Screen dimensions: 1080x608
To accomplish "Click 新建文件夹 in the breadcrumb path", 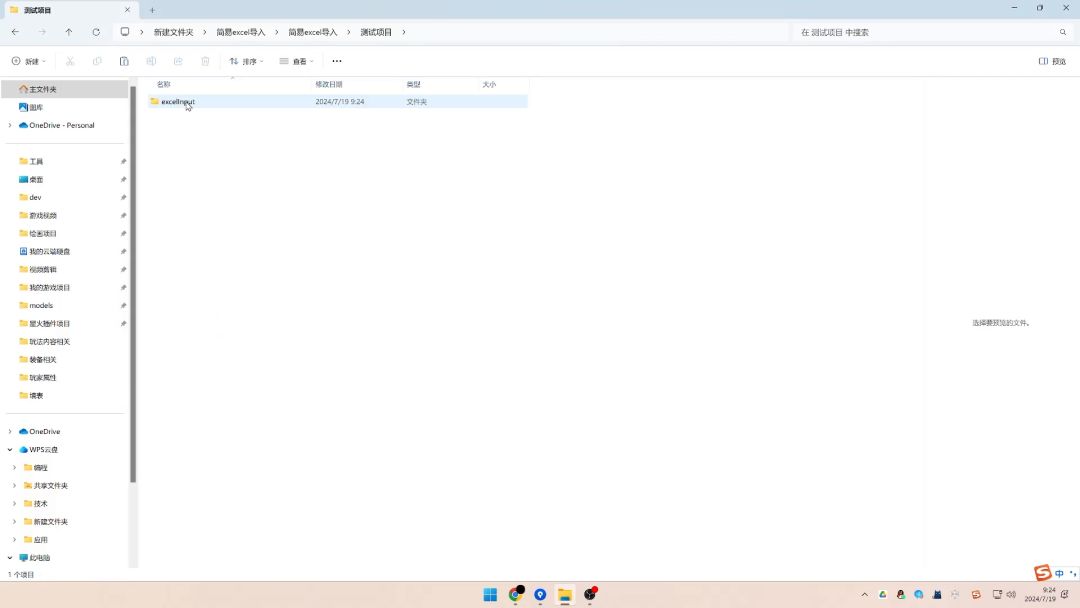I will (173, 32).
